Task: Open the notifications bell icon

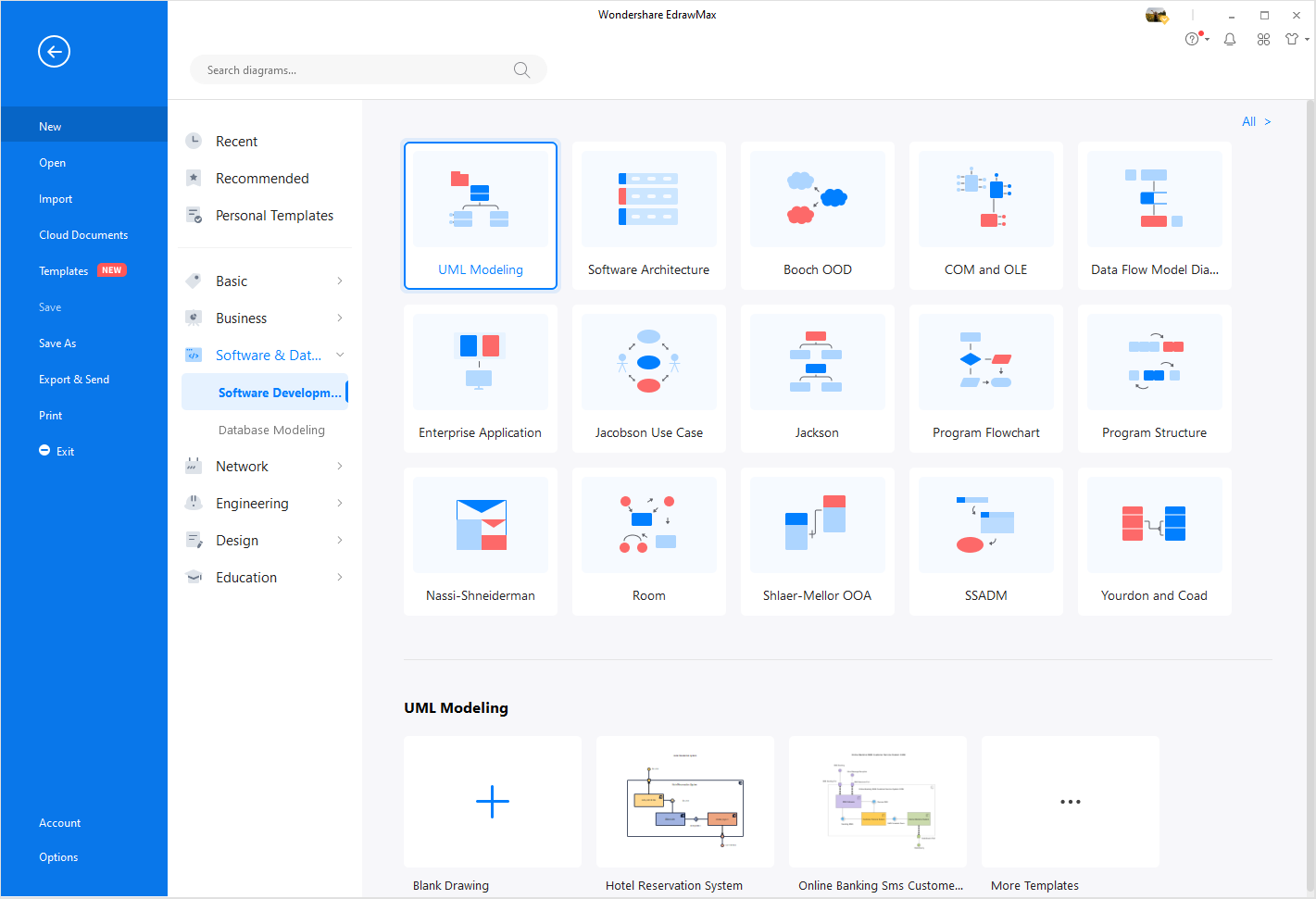Action: pyautogui.click(x=1230, y=39)
